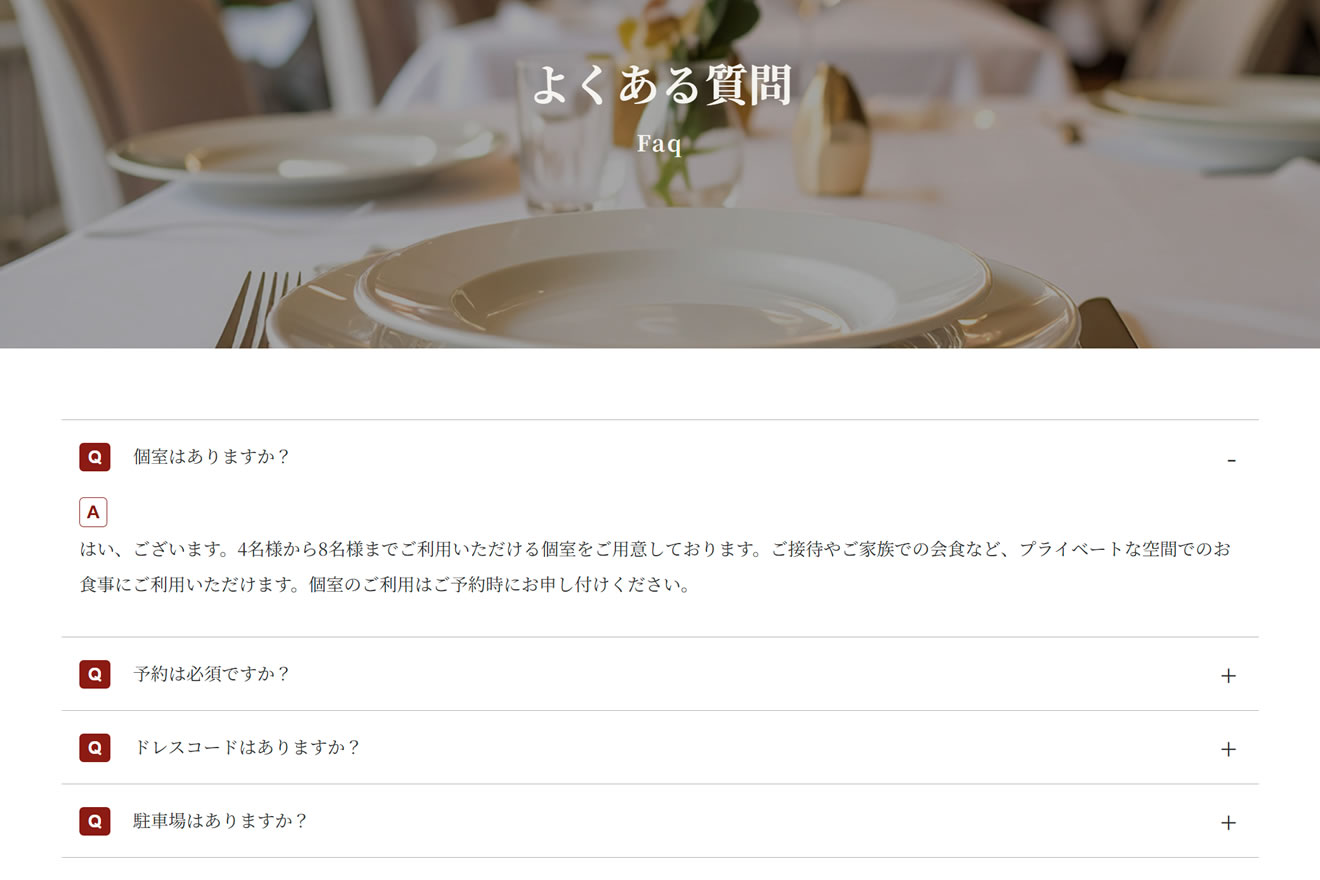The width and height of the screenshot is (1320, 880).
Task: Open the question ドレスコードはありますか？
Action: [x=247, y=747]
